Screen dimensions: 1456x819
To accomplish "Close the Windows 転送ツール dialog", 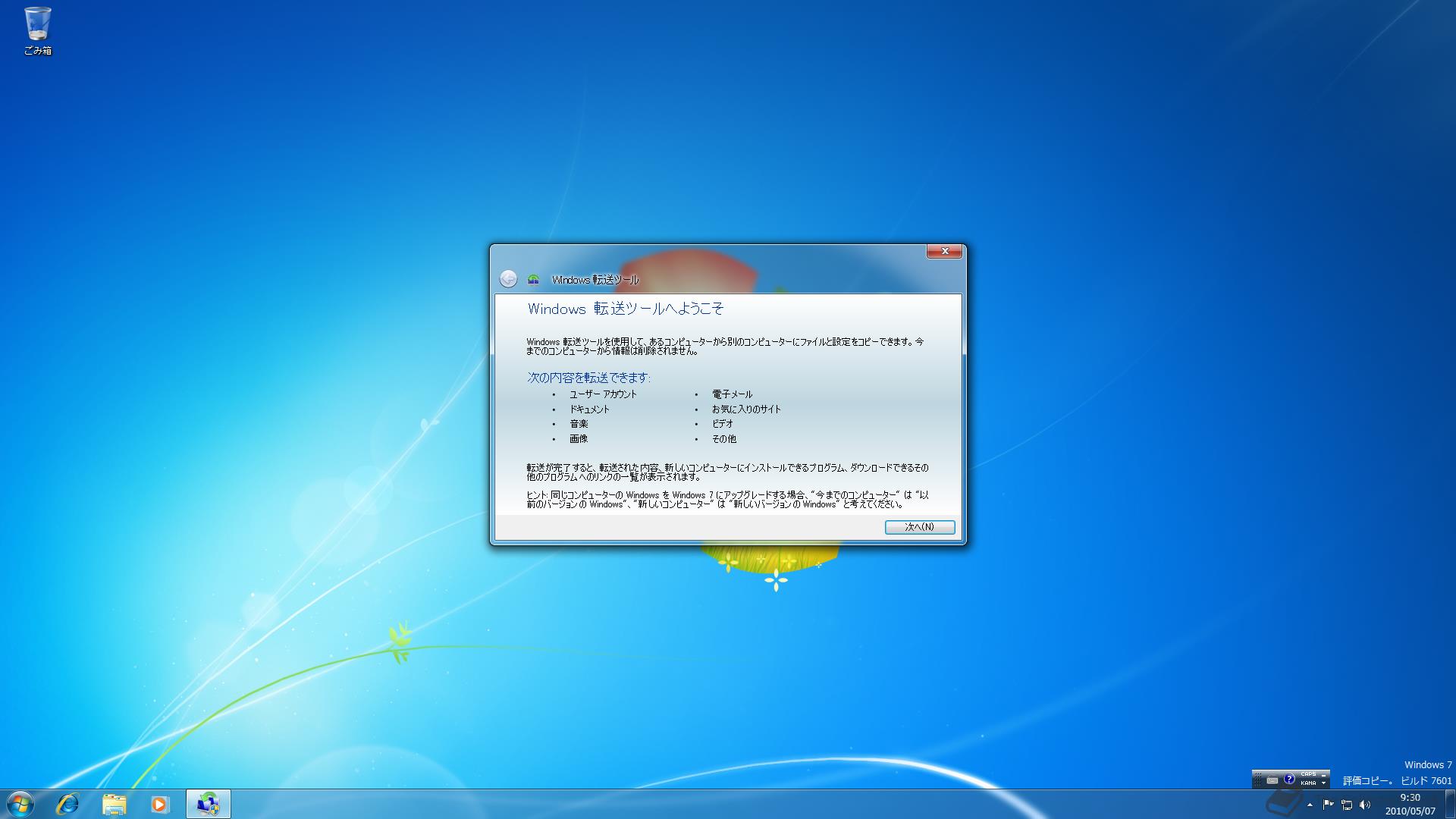I will [945, 251].
